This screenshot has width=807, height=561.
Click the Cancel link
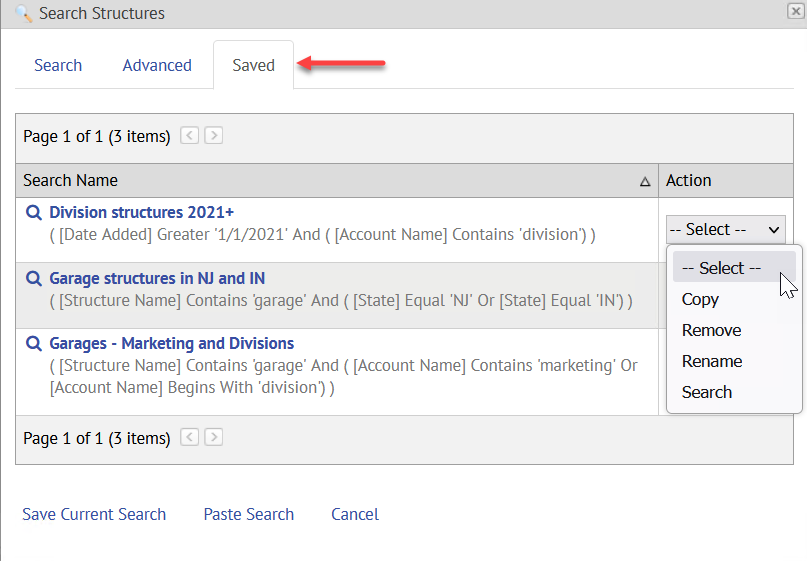[355, 514]
